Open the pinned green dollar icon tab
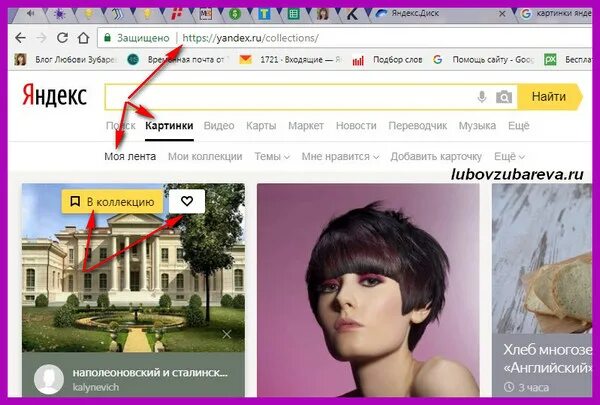The height and width of the screenshot is (405, 600). [x=235, y=15]
